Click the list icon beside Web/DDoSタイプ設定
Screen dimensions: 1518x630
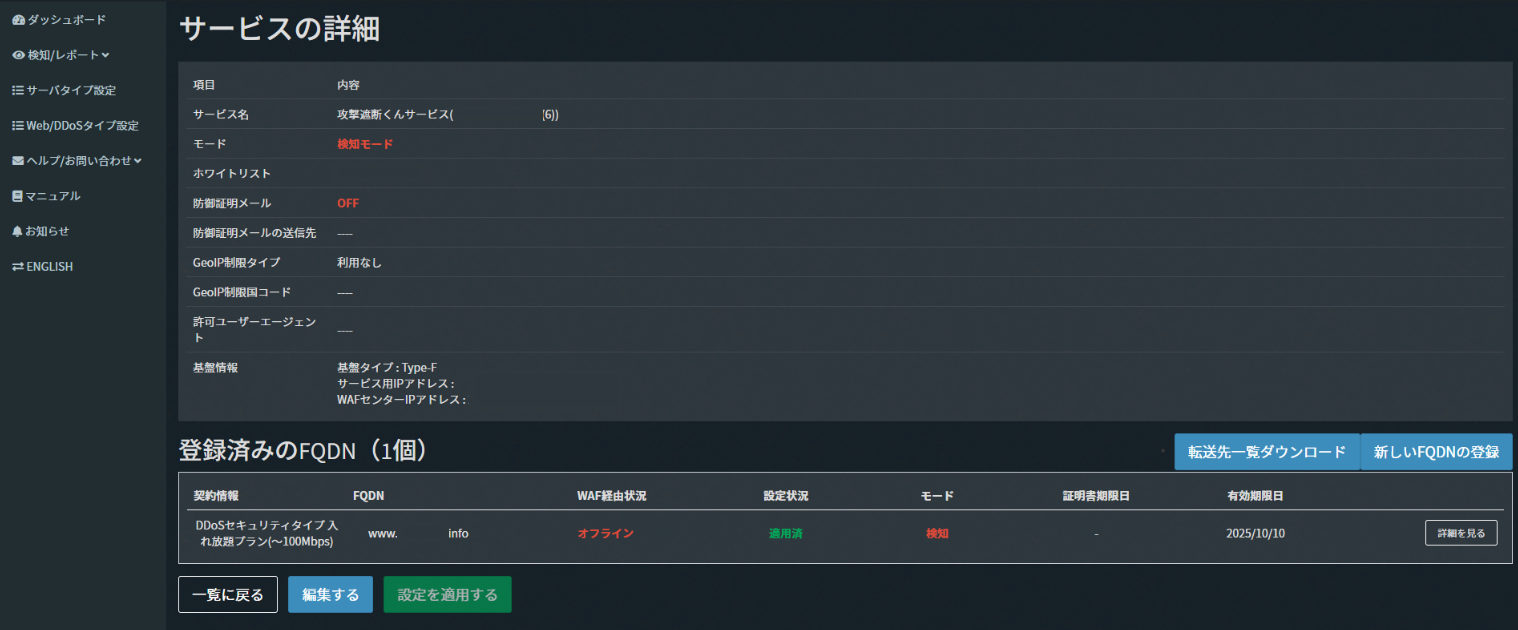click(x=18, y=126)
